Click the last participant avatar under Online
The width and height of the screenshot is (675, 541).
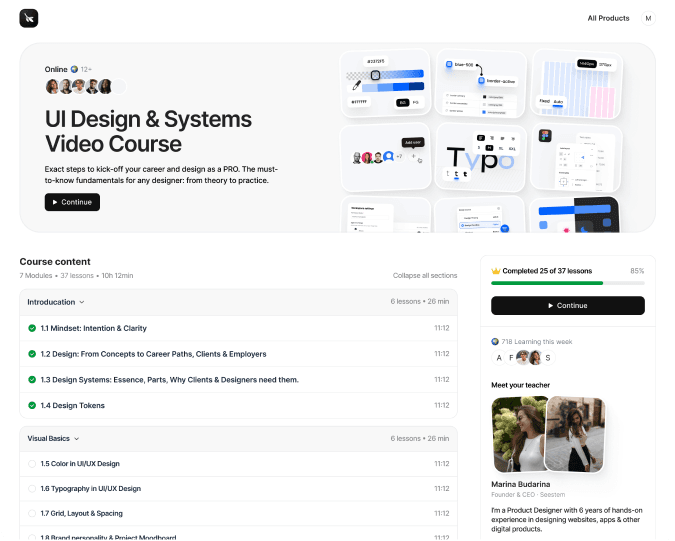tap(119, 87)
